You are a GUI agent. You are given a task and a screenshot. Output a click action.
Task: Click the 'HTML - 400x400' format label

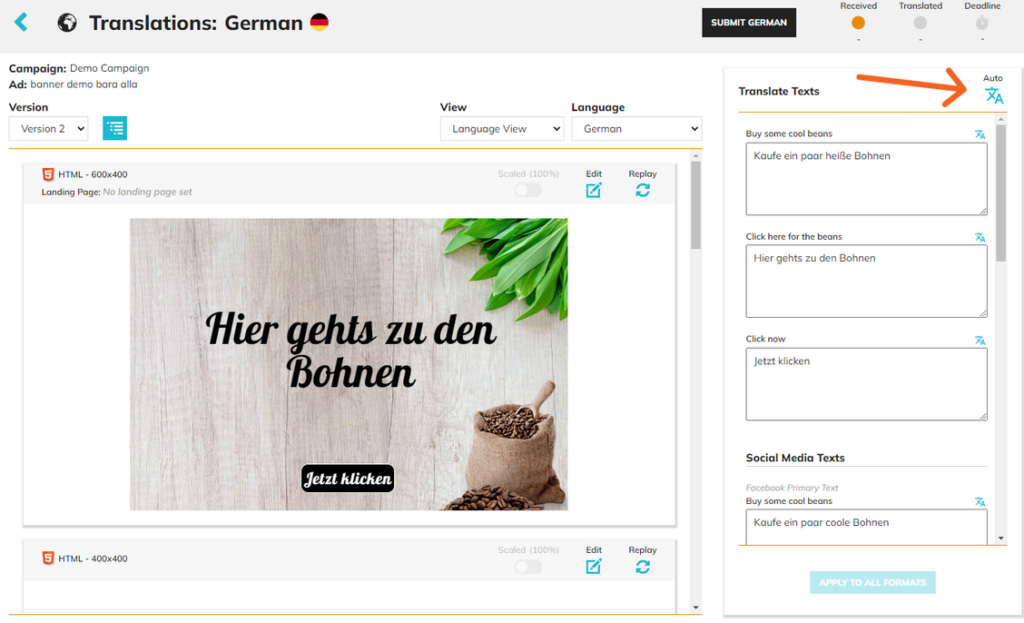(x=93, y=558)
